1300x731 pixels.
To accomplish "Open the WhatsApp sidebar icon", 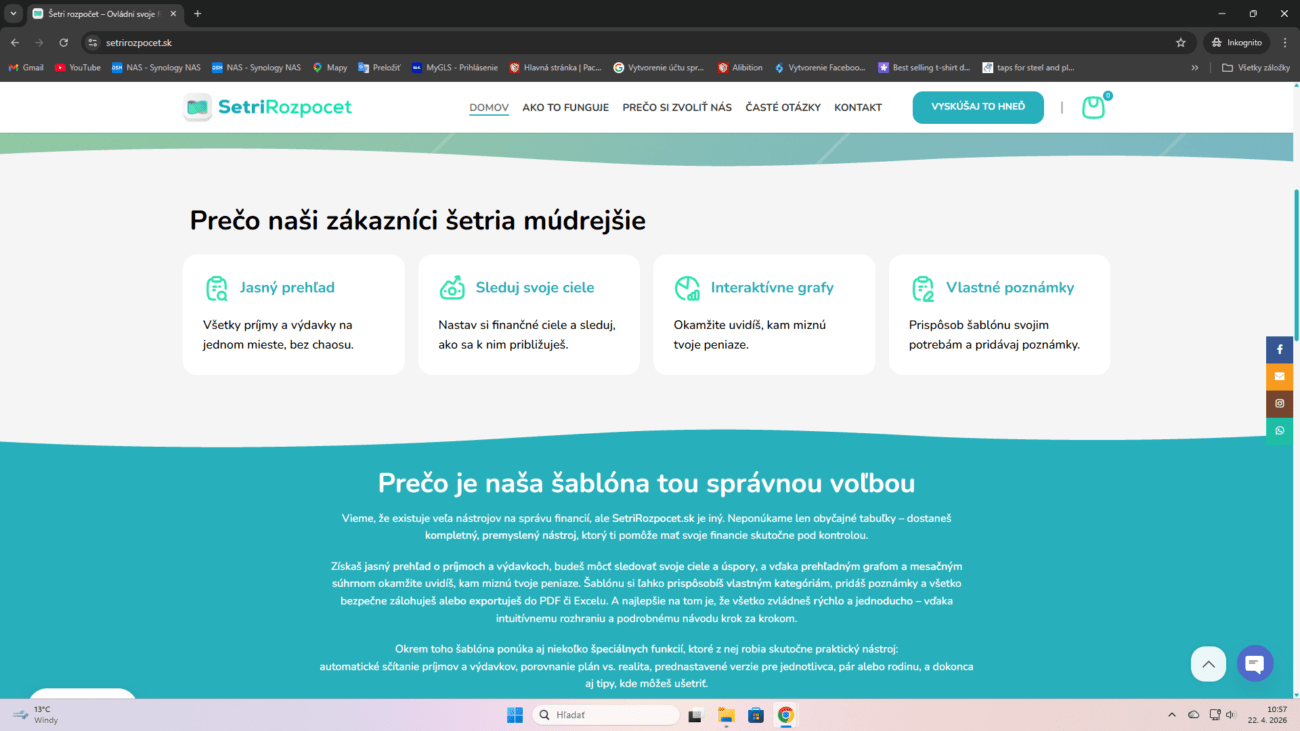I will click(x=1279, y=430).
